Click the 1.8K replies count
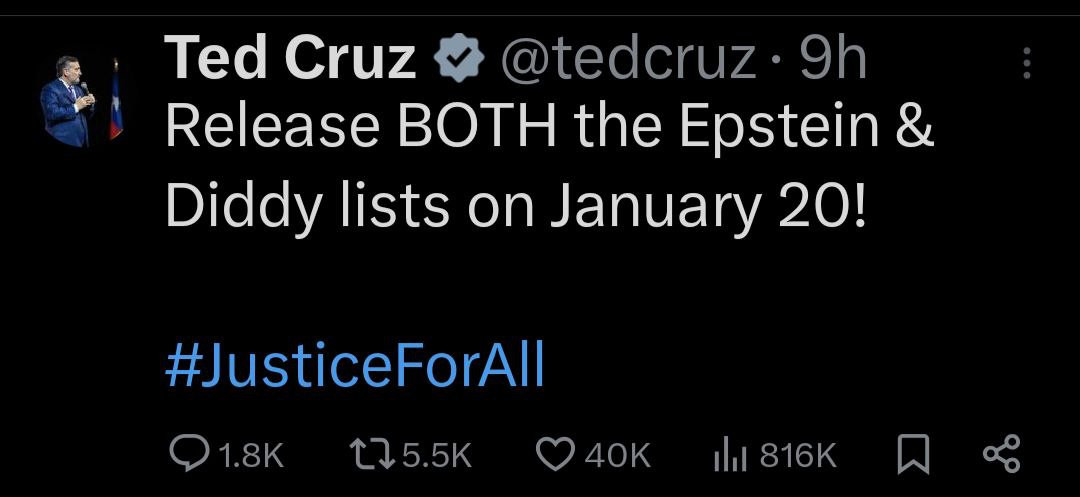Screen dimensions: 1080x497 coord(252,457)
